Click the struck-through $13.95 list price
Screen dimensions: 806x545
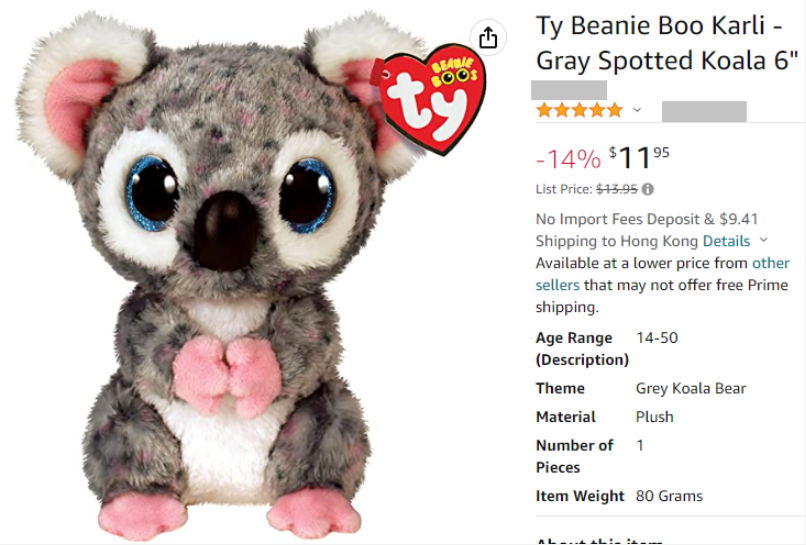[616, 189]
